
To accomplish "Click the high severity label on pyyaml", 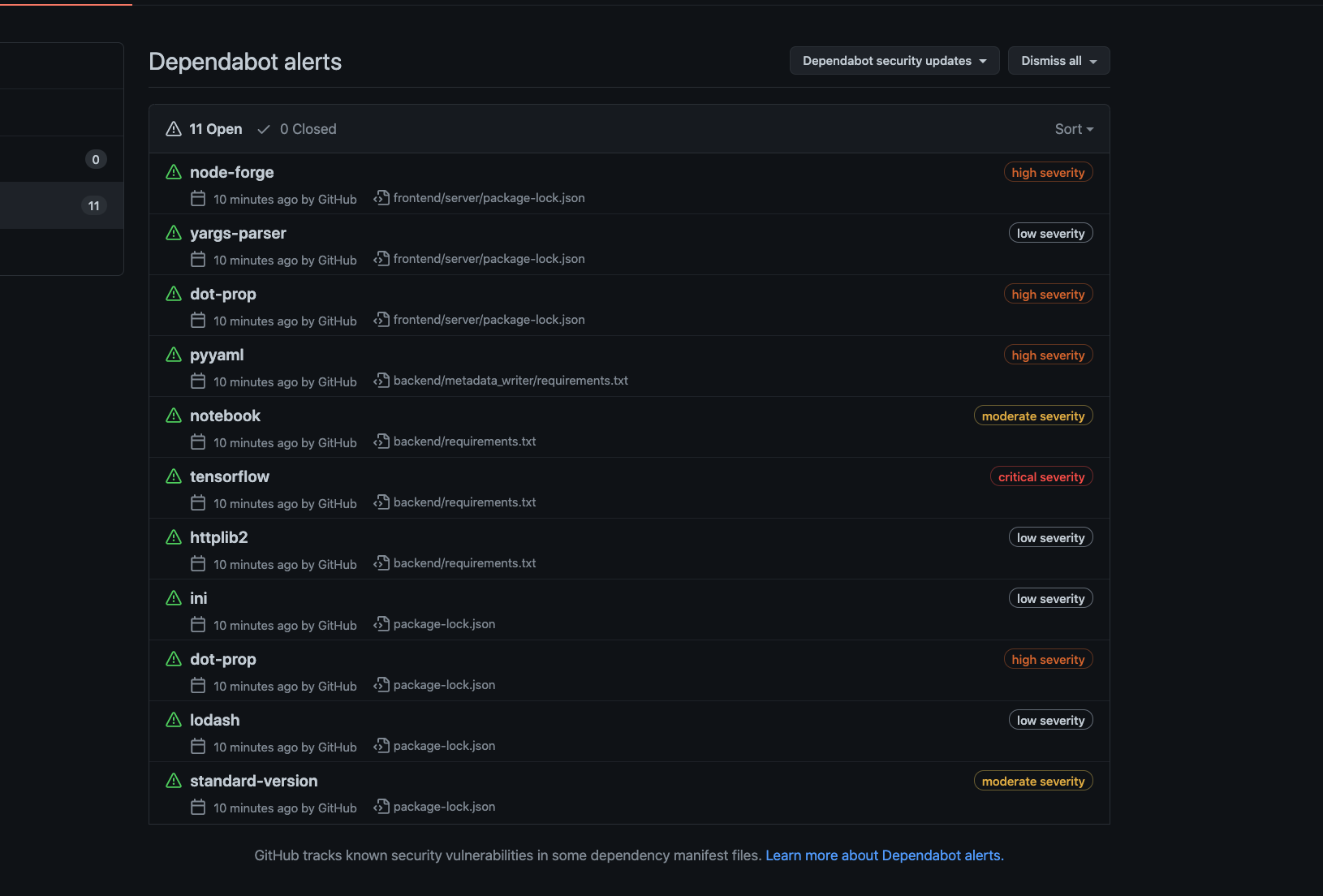I will [x=1048, y=355].
